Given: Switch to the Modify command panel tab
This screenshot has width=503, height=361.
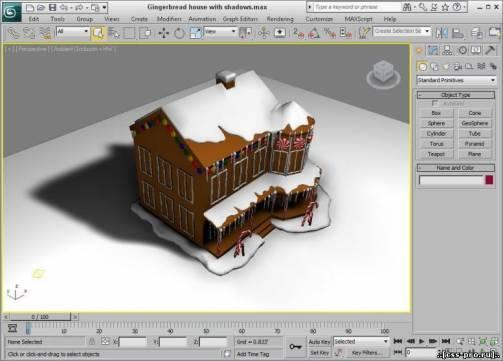Looking at the screenshot, I should coord(433,50).
